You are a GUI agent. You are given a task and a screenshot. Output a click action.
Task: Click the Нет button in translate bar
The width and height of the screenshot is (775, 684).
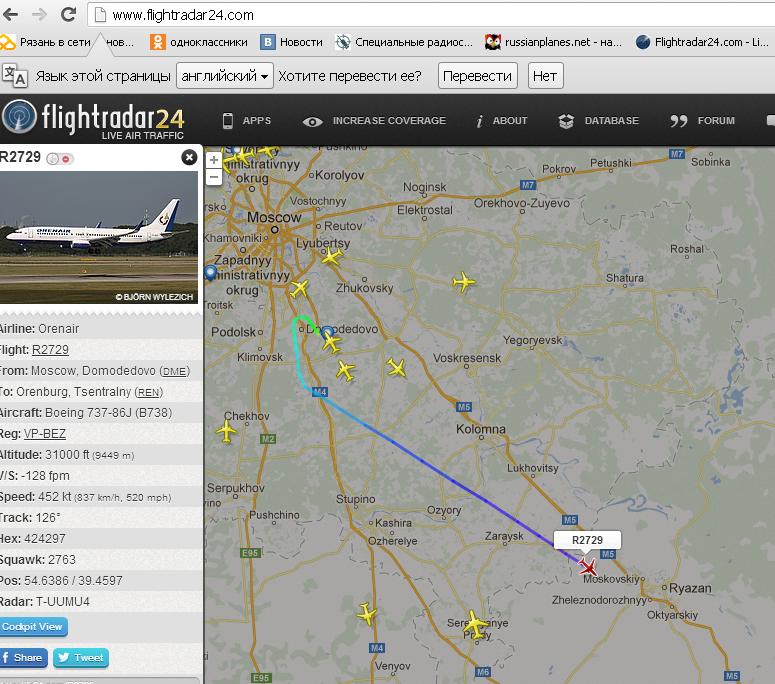(x=545, y=76)
